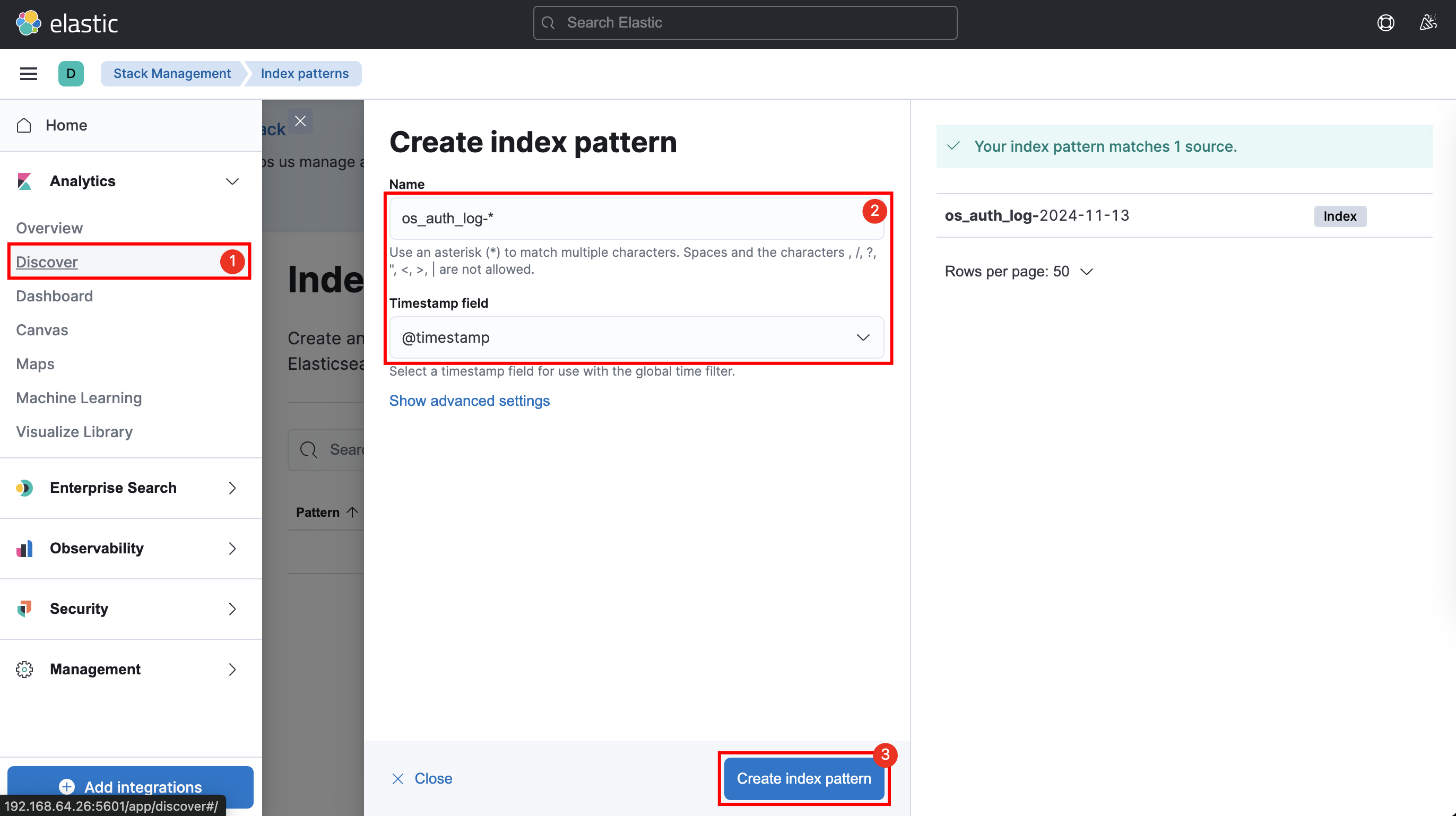Open the help menu lifebuoy icon
The width and height of the screenshot is (1456, 816).
point(1385,23)
